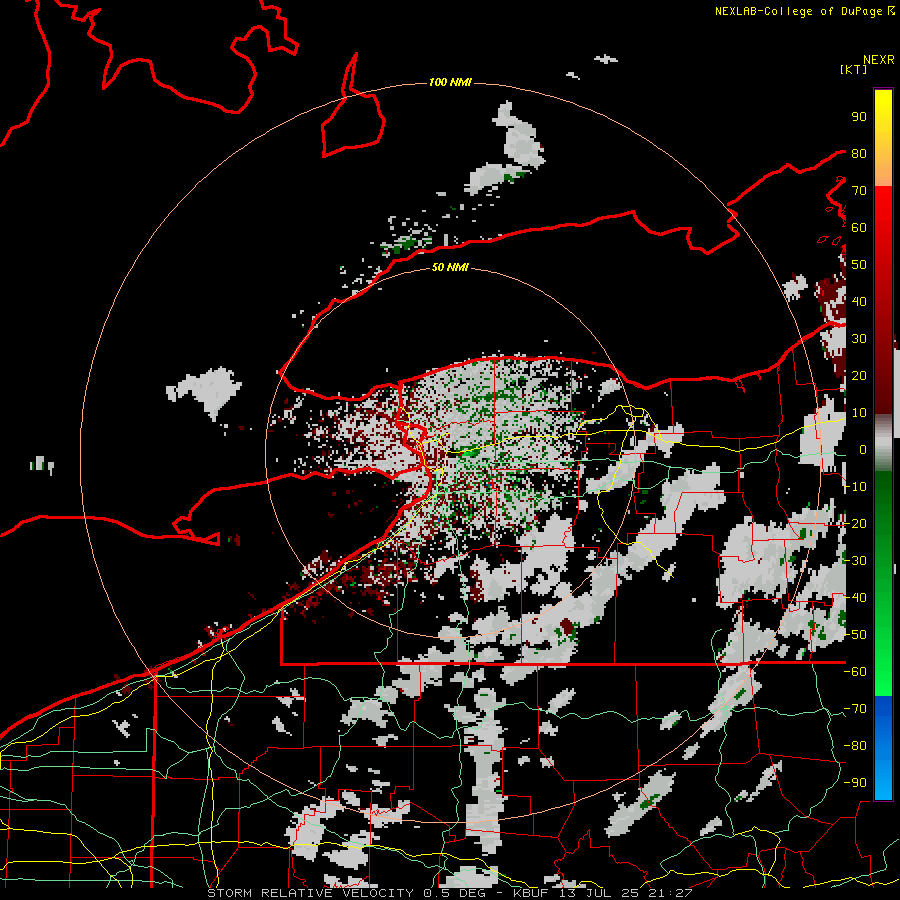Click the 100 NMI range ring label
Screen dimensions: 900x900
(x=450, y=83)
